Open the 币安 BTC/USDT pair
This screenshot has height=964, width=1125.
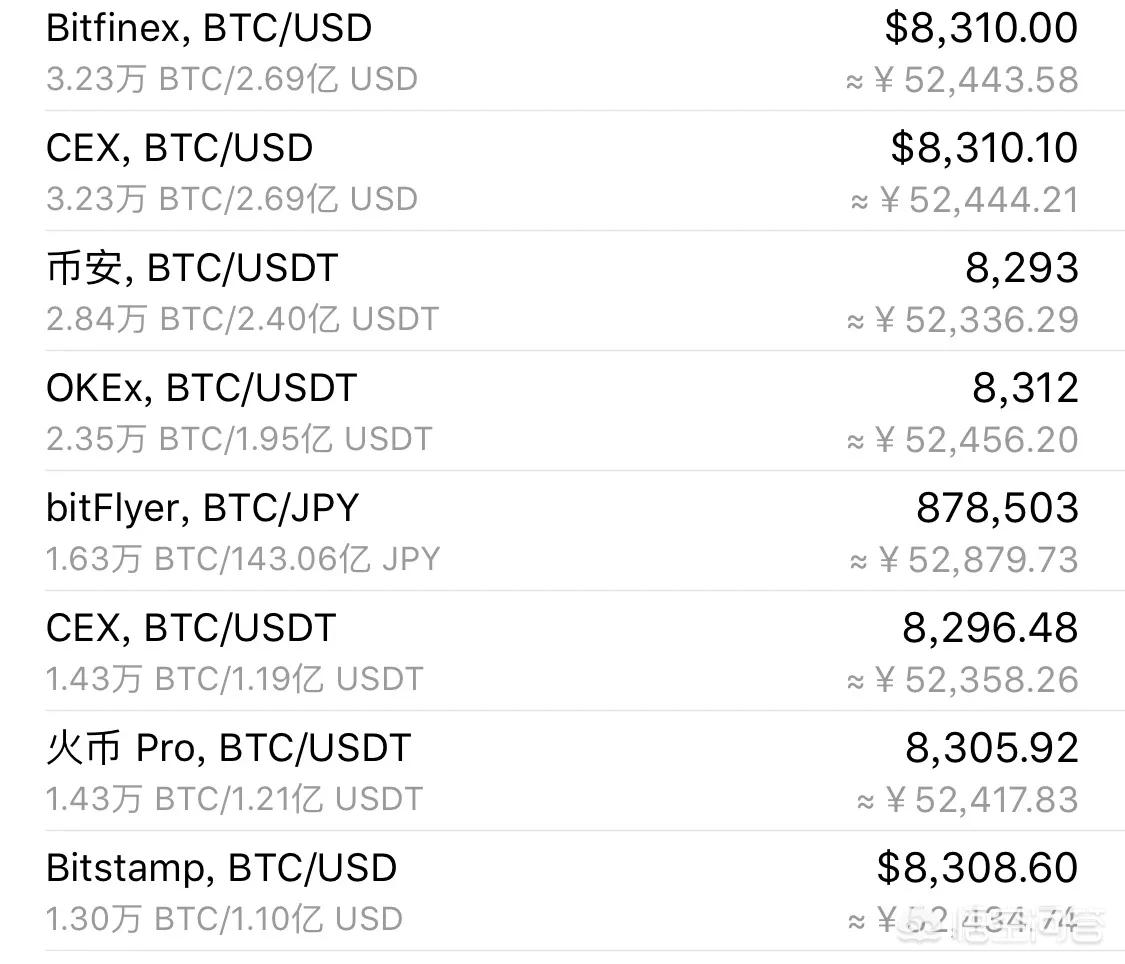tap(192, 268)
